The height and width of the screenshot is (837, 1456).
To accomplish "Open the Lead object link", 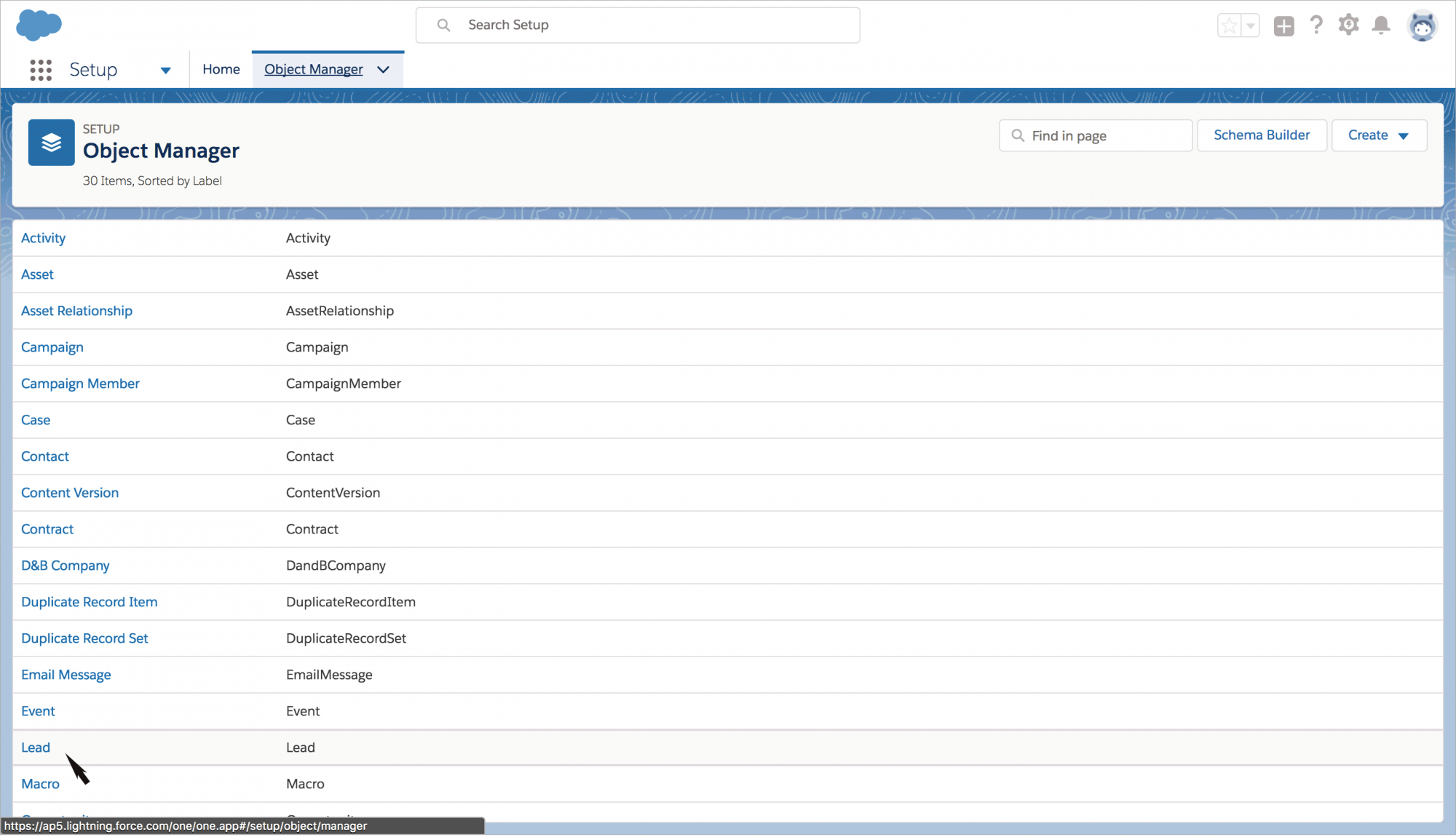I will point(36,747).
